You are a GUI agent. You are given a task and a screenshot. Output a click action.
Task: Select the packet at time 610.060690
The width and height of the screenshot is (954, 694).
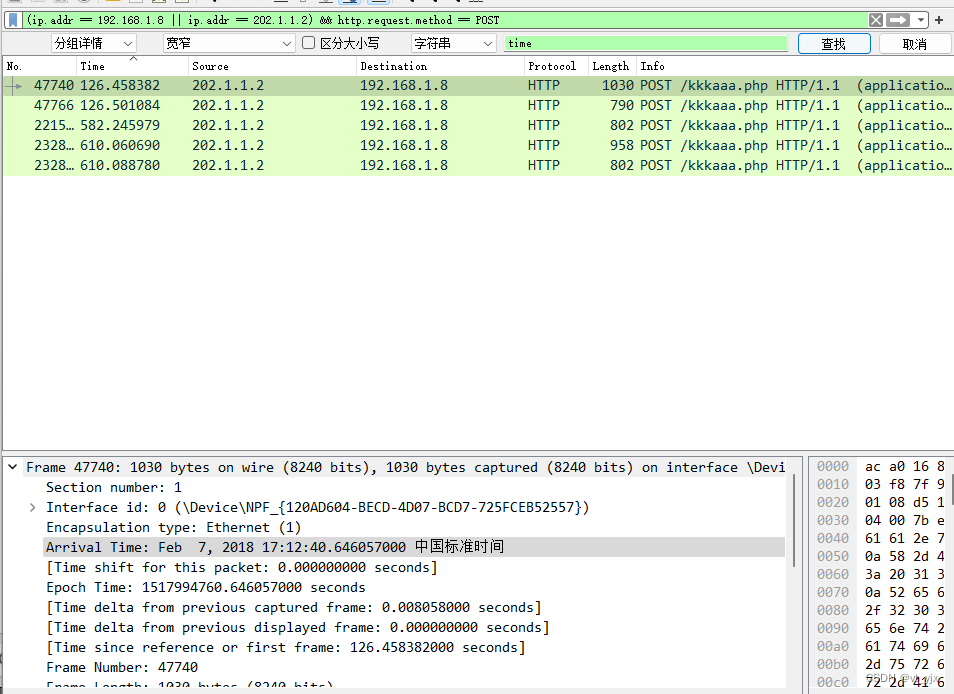(x=478, y=145)
